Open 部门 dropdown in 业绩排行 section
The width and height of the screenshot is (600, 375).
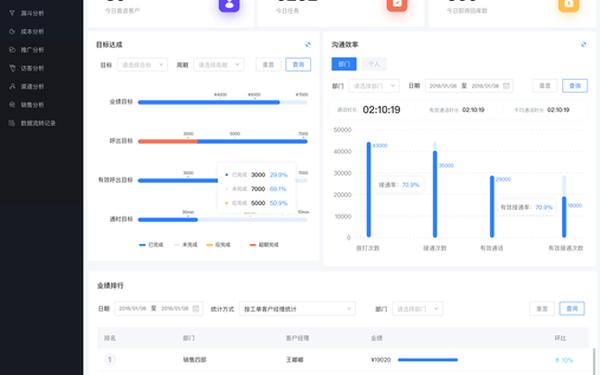click(x=417, y=309)
